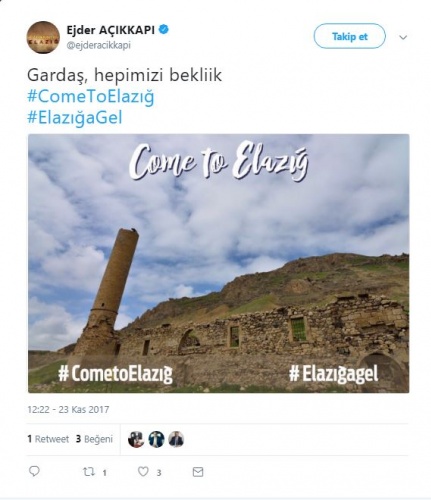Click the first liker's avatar

coord(136,439)
